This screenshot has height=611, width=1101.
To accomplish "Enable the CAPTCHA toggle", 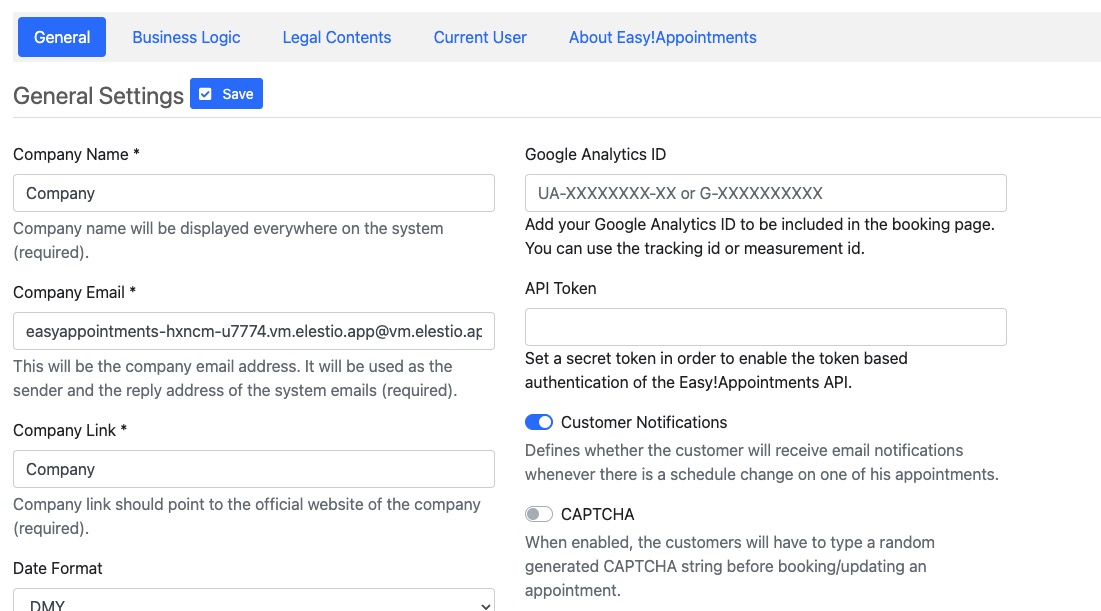I will coord(539,513).
